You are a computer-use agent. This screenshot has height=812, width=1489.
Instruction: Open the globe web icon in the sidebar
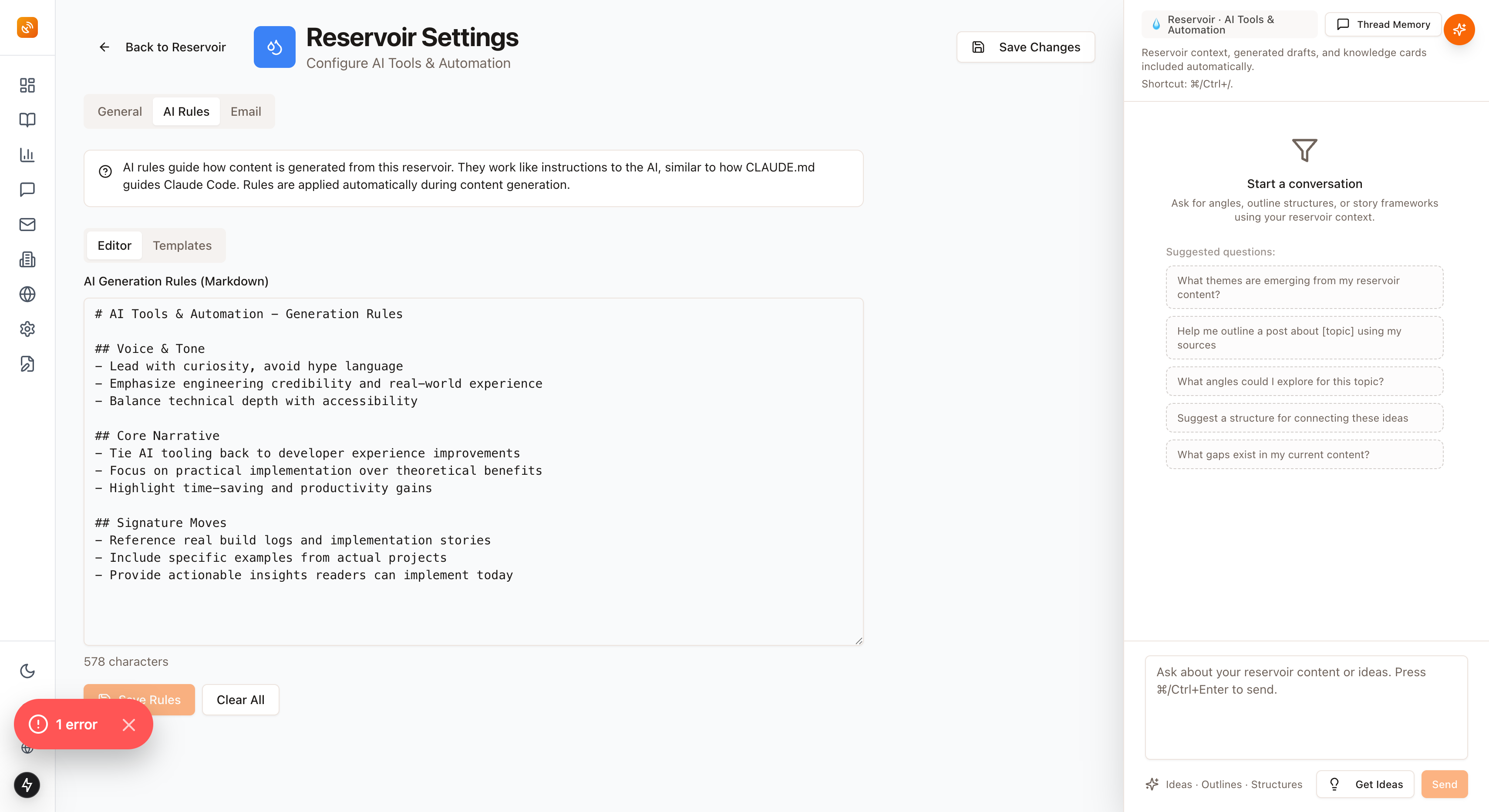coord(27,294)
